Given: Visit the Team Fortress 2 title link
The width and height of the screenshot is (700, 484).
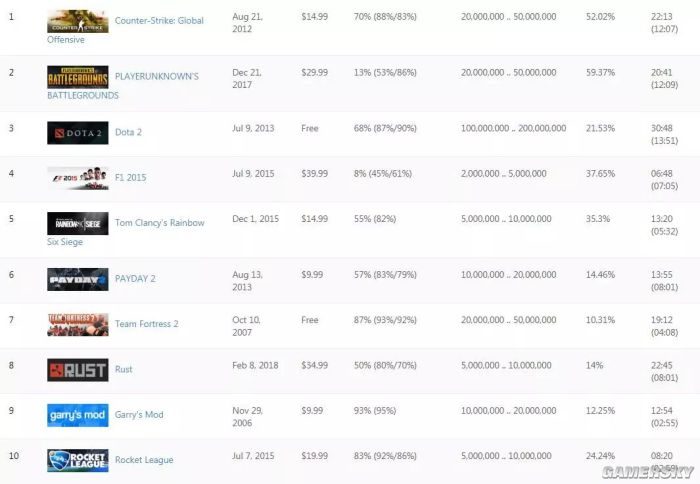Looking at the screenshot, I should [x=146, y=324].
